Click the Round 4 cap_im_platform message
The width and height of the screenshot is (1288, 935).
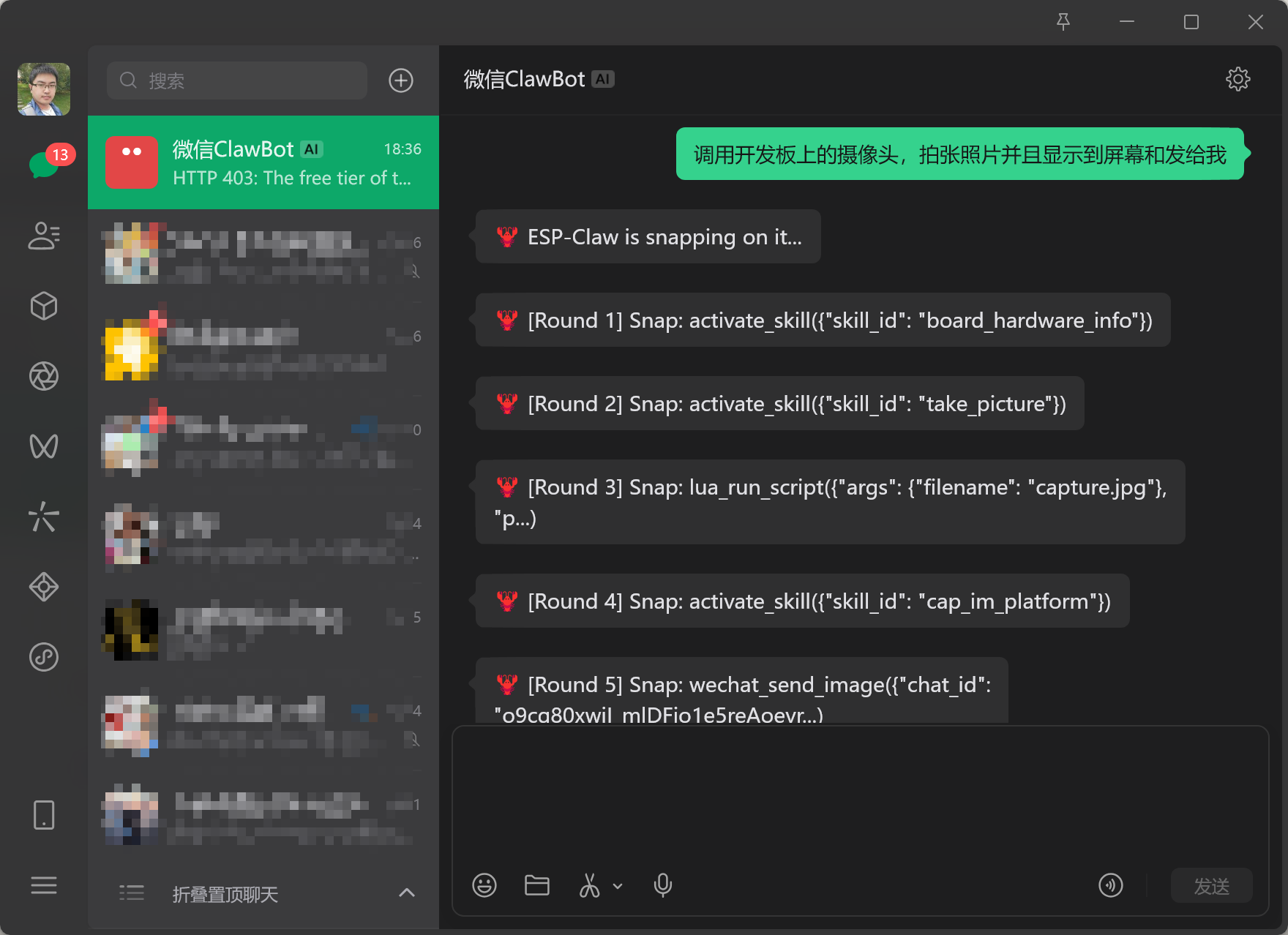803,601
